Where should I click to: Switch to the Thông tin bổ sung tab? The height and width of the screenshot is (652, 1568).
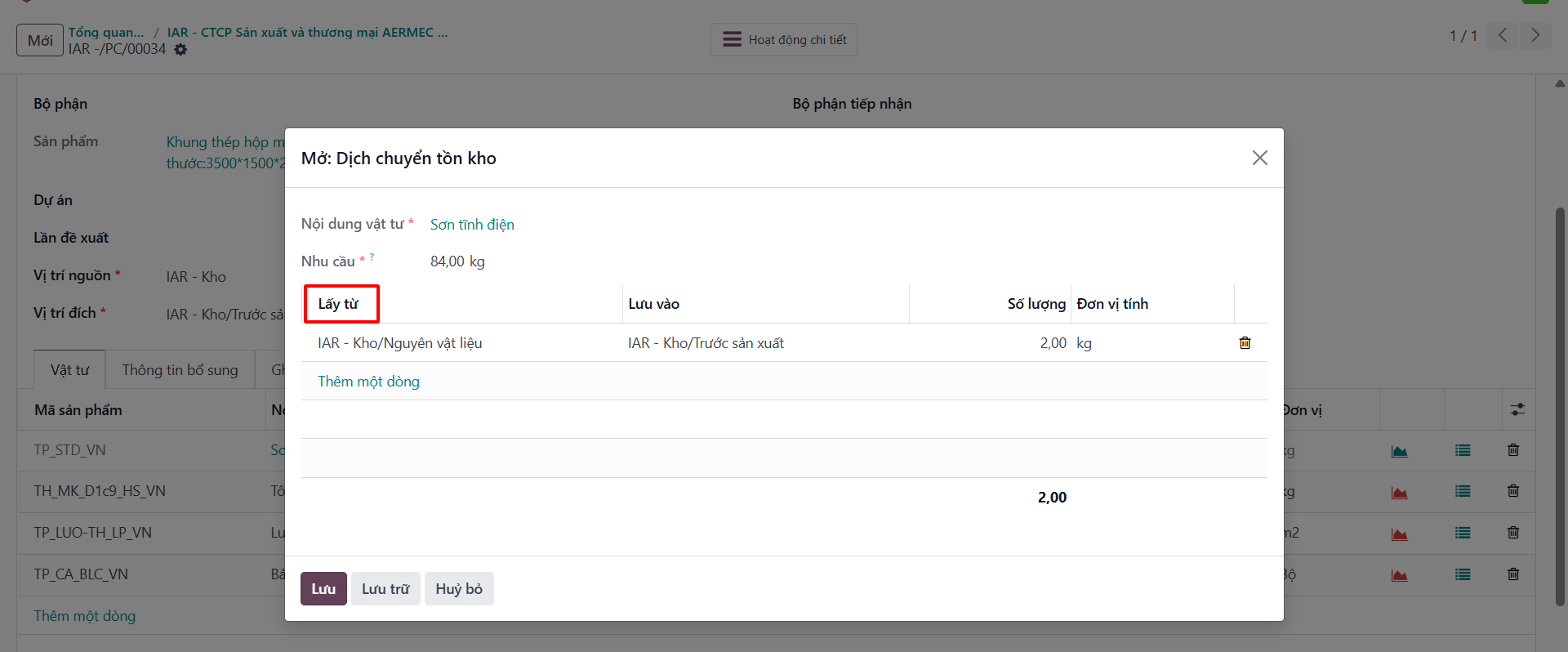180,370
